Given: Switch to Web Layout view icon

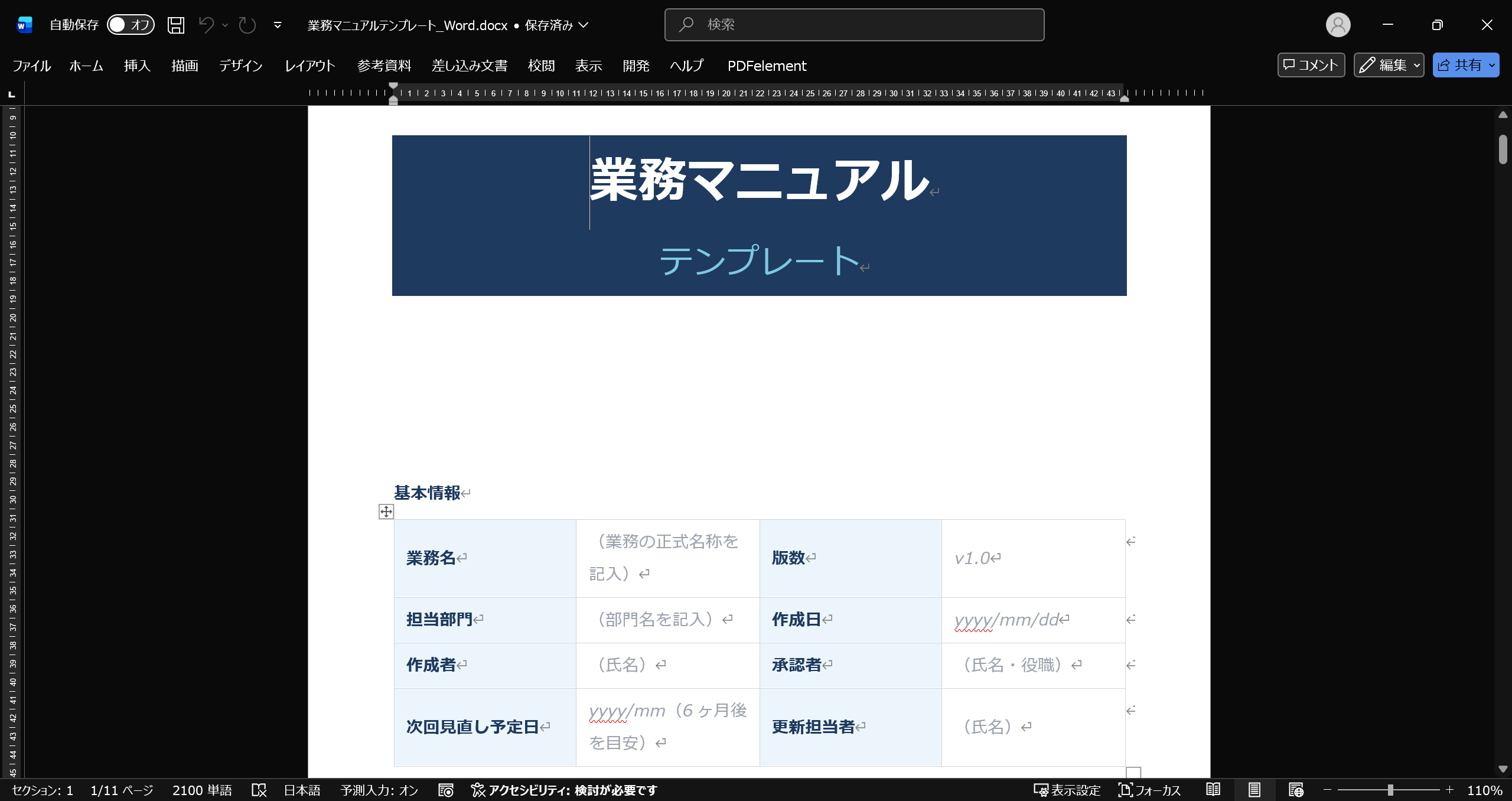Looking at the screenshot, I should [1296, 790].
